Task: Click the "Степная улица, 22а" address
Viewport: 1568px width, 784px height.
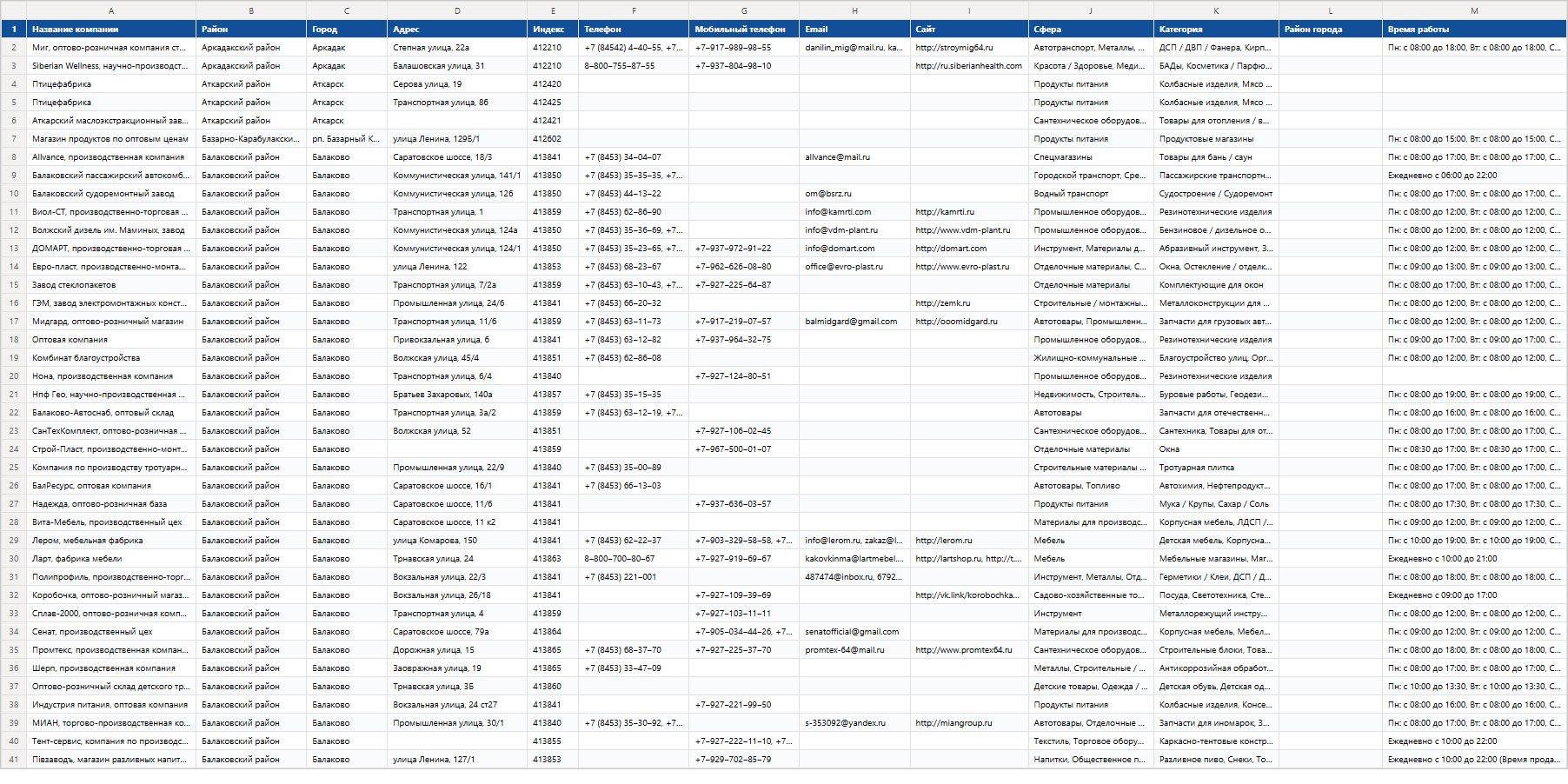Action: [457, 47]
